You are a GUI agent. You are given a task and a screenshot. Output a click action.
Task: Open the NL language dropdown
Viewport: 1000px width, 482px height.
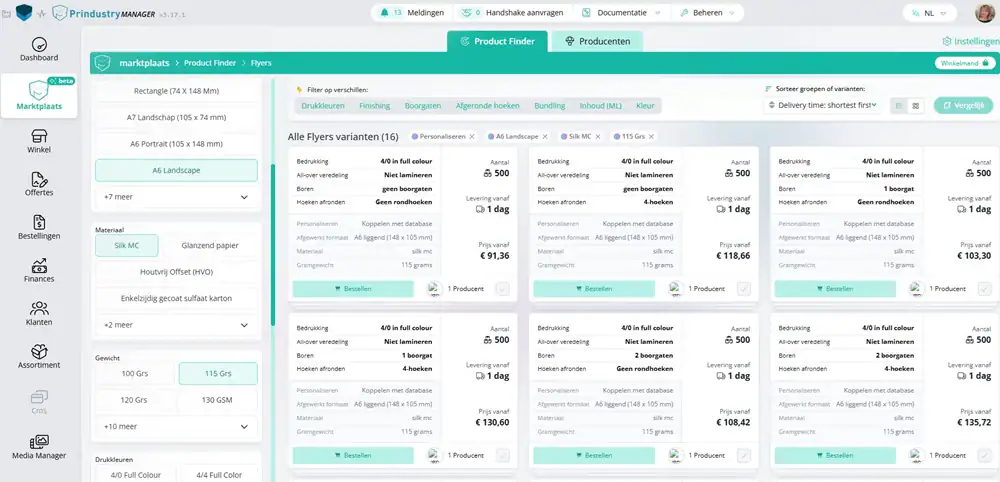coord(930,13)
